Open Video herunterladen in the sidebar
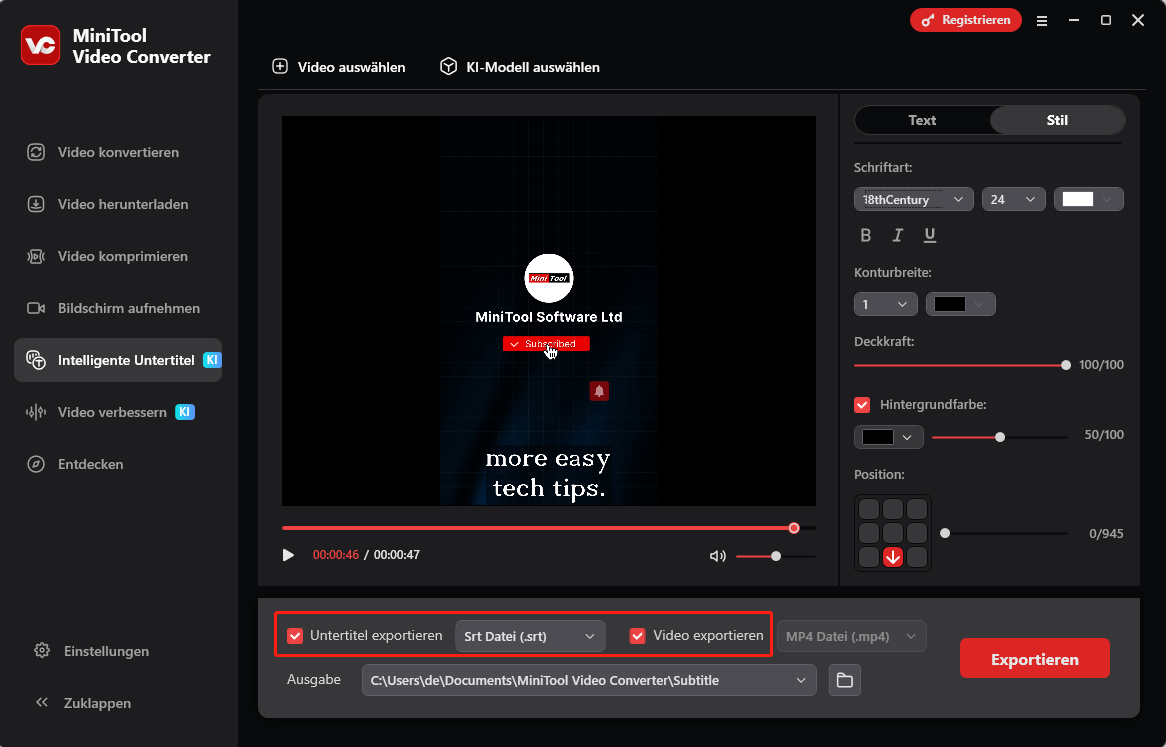Viewport: 1166px width, 747px height. point(117,204)
